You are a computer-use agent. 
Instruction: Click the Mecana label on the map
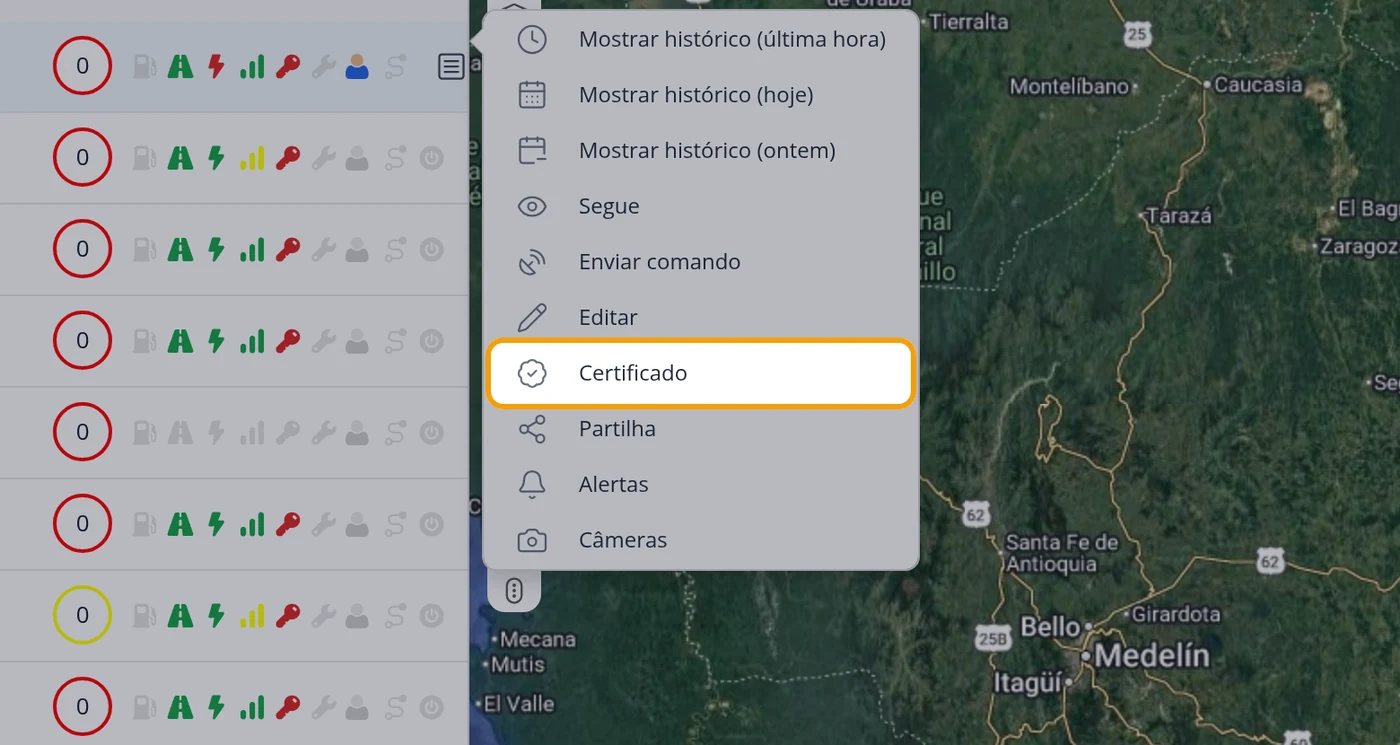(x=538, y=639)
